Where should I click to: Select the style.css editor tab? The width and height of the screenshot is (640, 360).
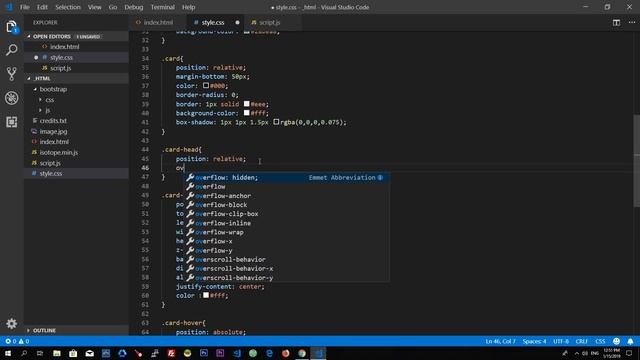coord(216,22)
